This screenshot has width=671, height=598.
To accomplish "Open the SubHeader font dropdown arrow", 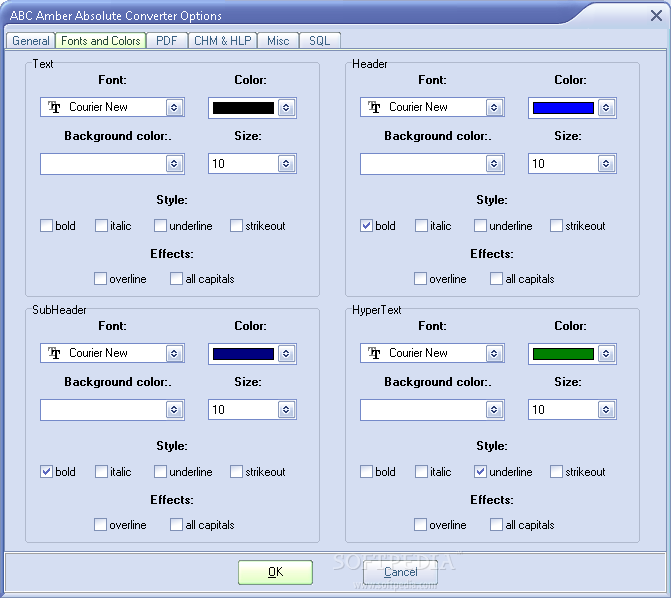I will [174, 354].
